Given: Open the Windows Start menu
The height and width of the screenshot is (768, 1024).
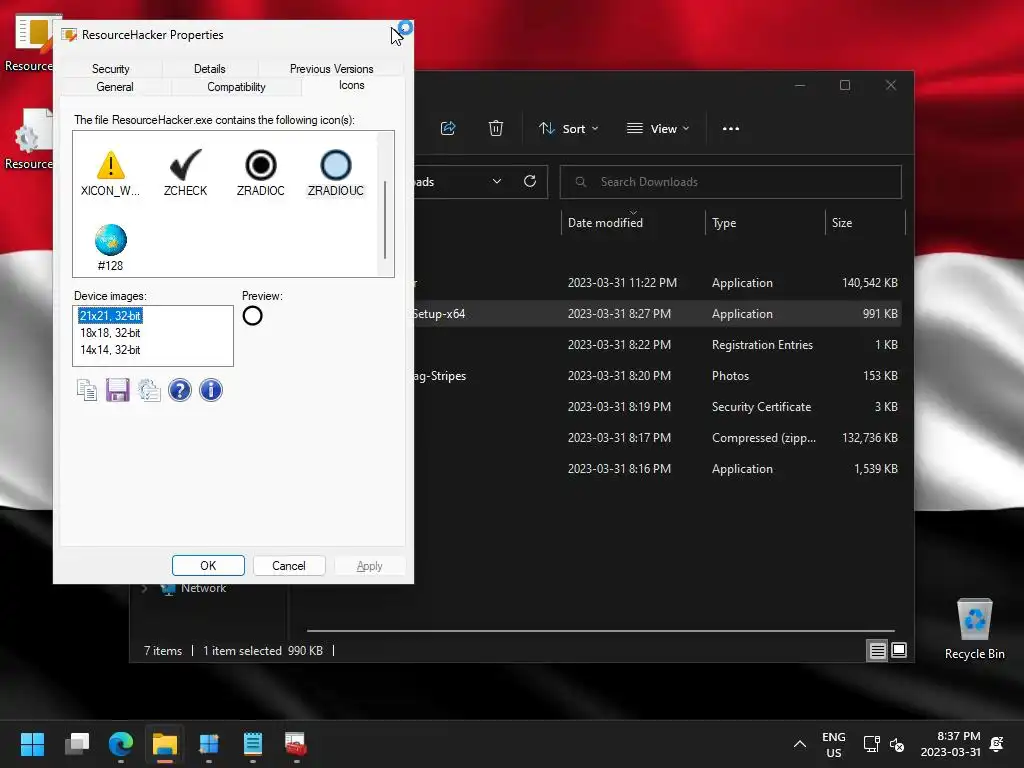Looking at the screenshot, I should (x=32, y=744).
